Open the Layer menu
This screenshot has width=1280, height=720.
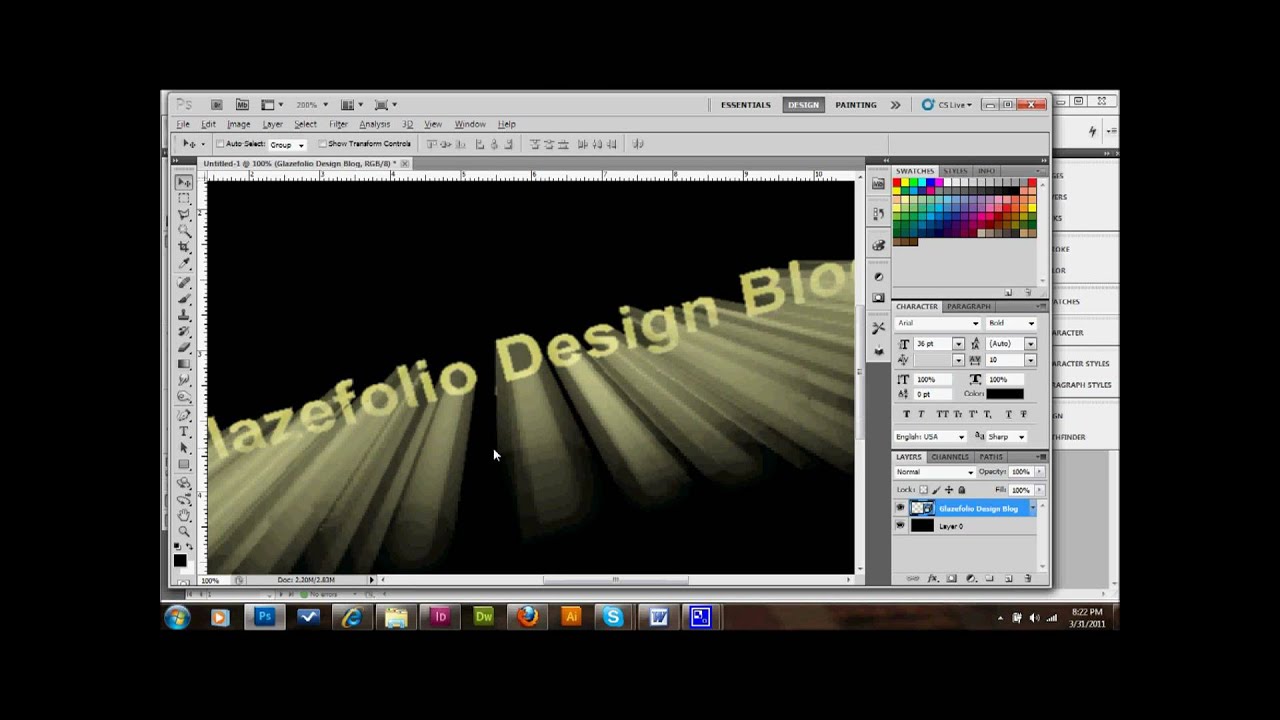click(272, 124)
